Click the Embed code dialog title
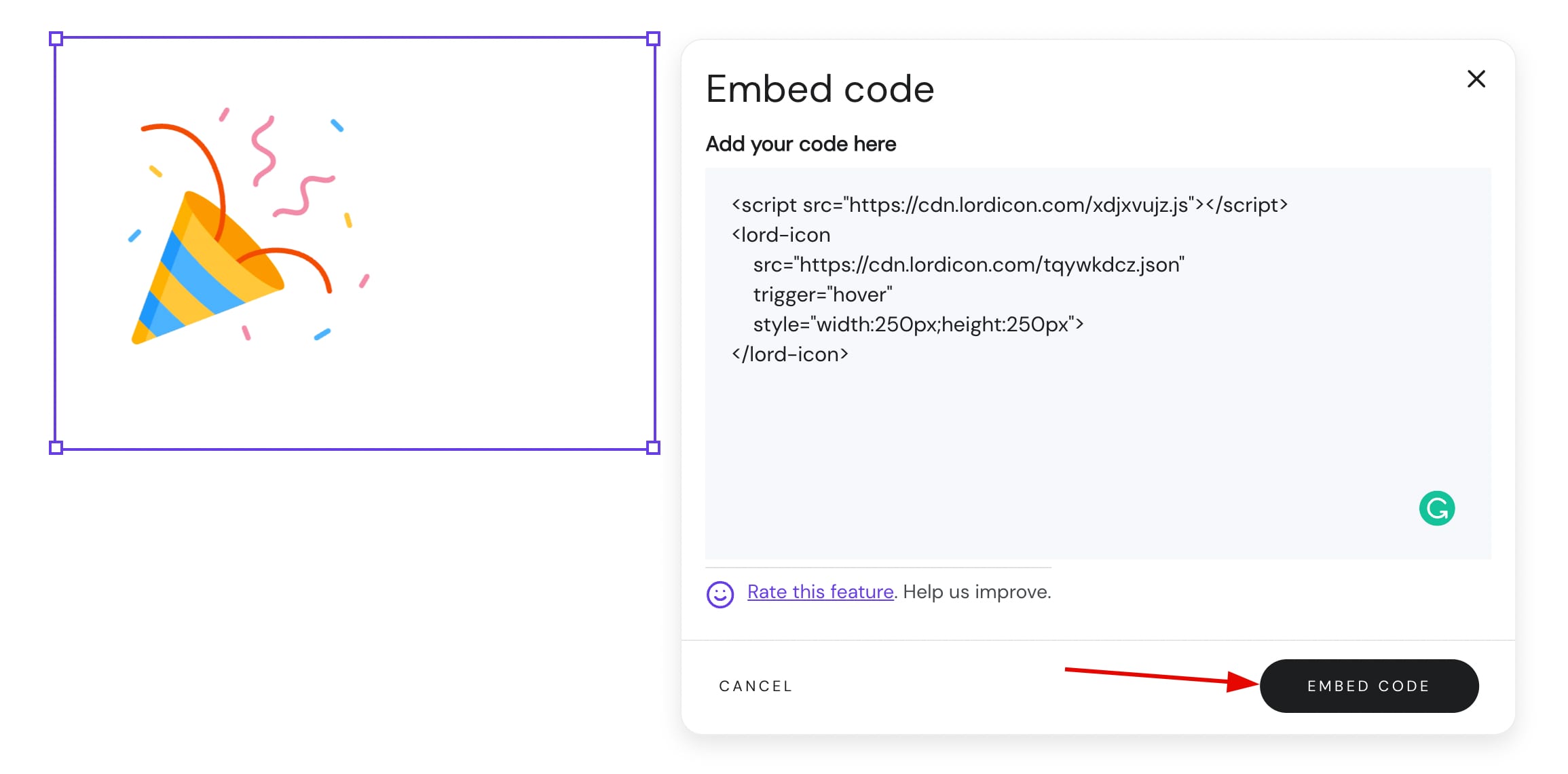This screenshot has width=1568, height=774. (x=819, y=88)
